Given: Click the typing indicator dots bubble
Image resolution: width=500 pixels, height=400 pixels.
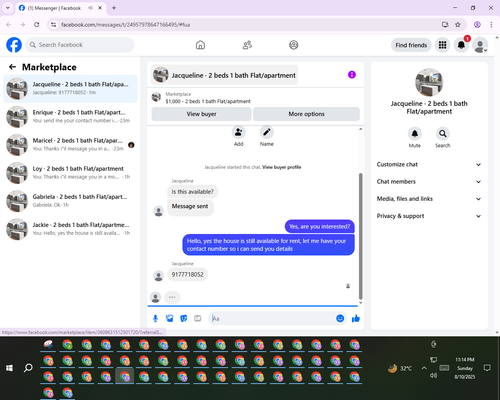Looking at the screenshot, I should [172, 297].
